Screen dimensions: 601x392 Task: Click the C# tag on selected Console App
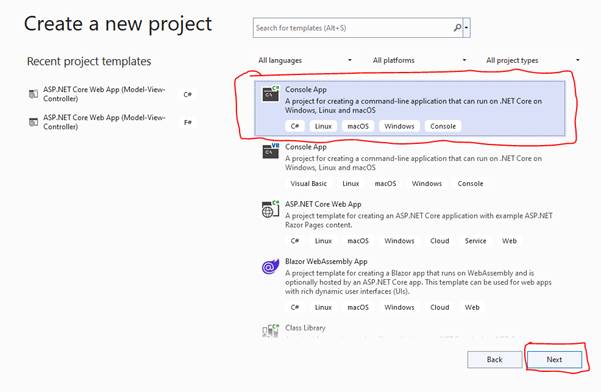tap(295, 126)
